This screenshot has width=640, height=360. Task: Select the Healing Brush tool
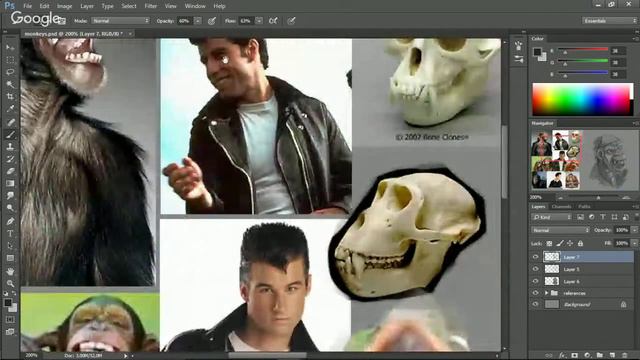tap(10, 122)
